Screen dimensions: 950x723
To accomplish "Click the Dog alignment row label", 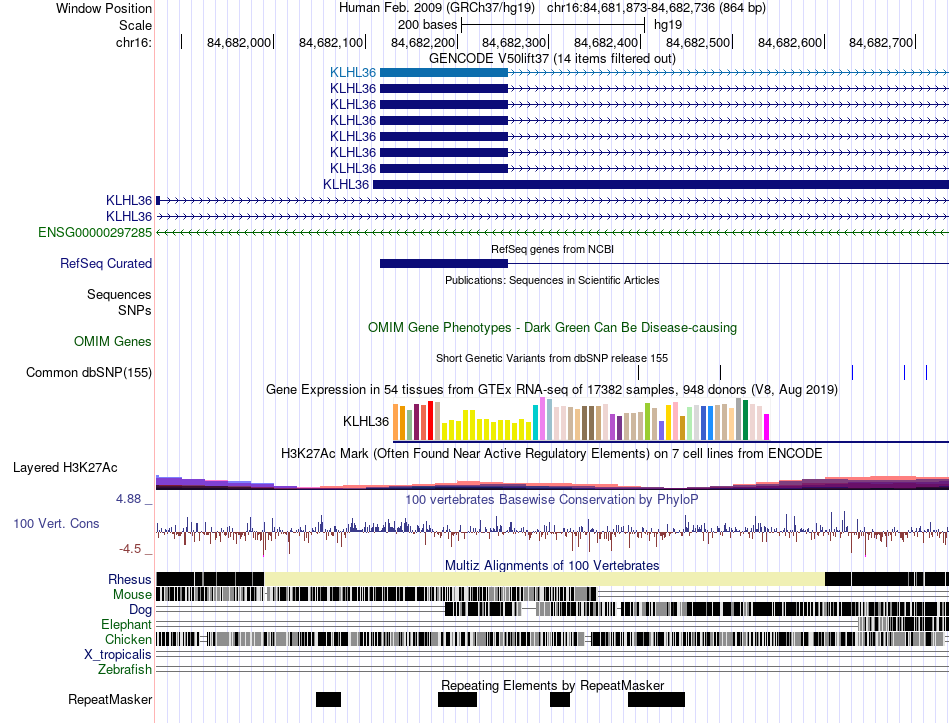I will point(141,610).
